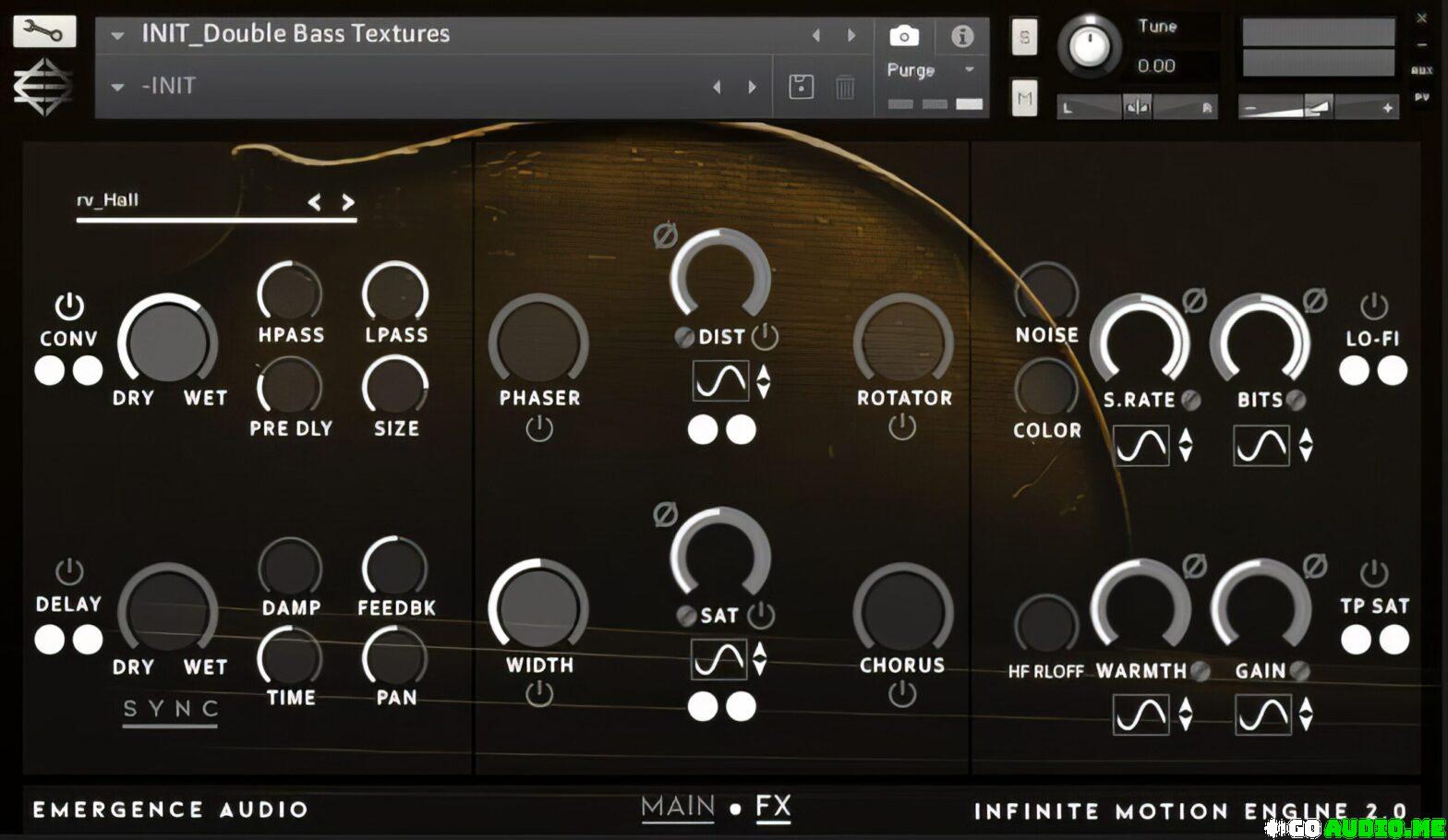Step the SAT waveform selector arrows
The image size is (1448, 840).
(x=759, y=659)
